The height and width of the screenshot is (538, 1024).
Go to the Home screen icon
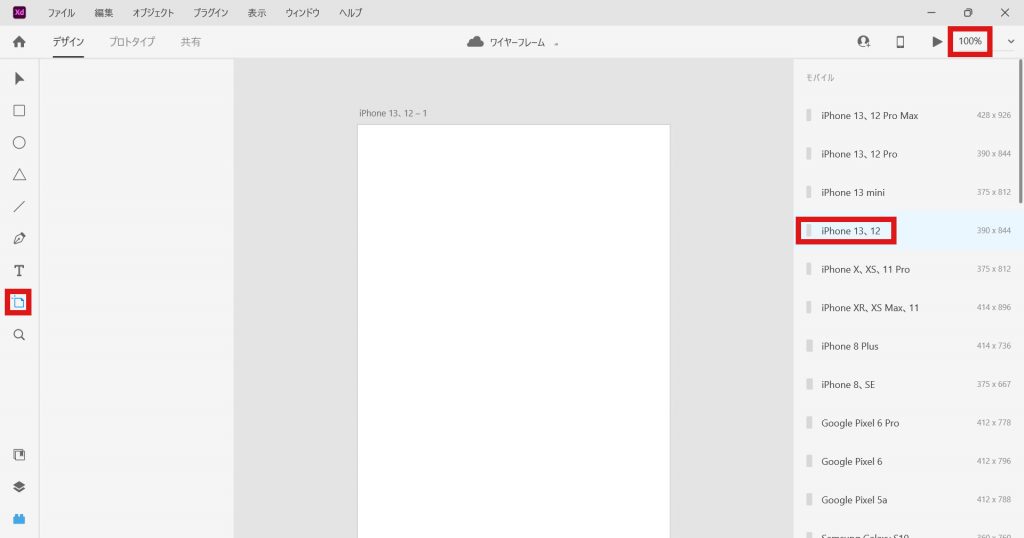click(19, 42)
